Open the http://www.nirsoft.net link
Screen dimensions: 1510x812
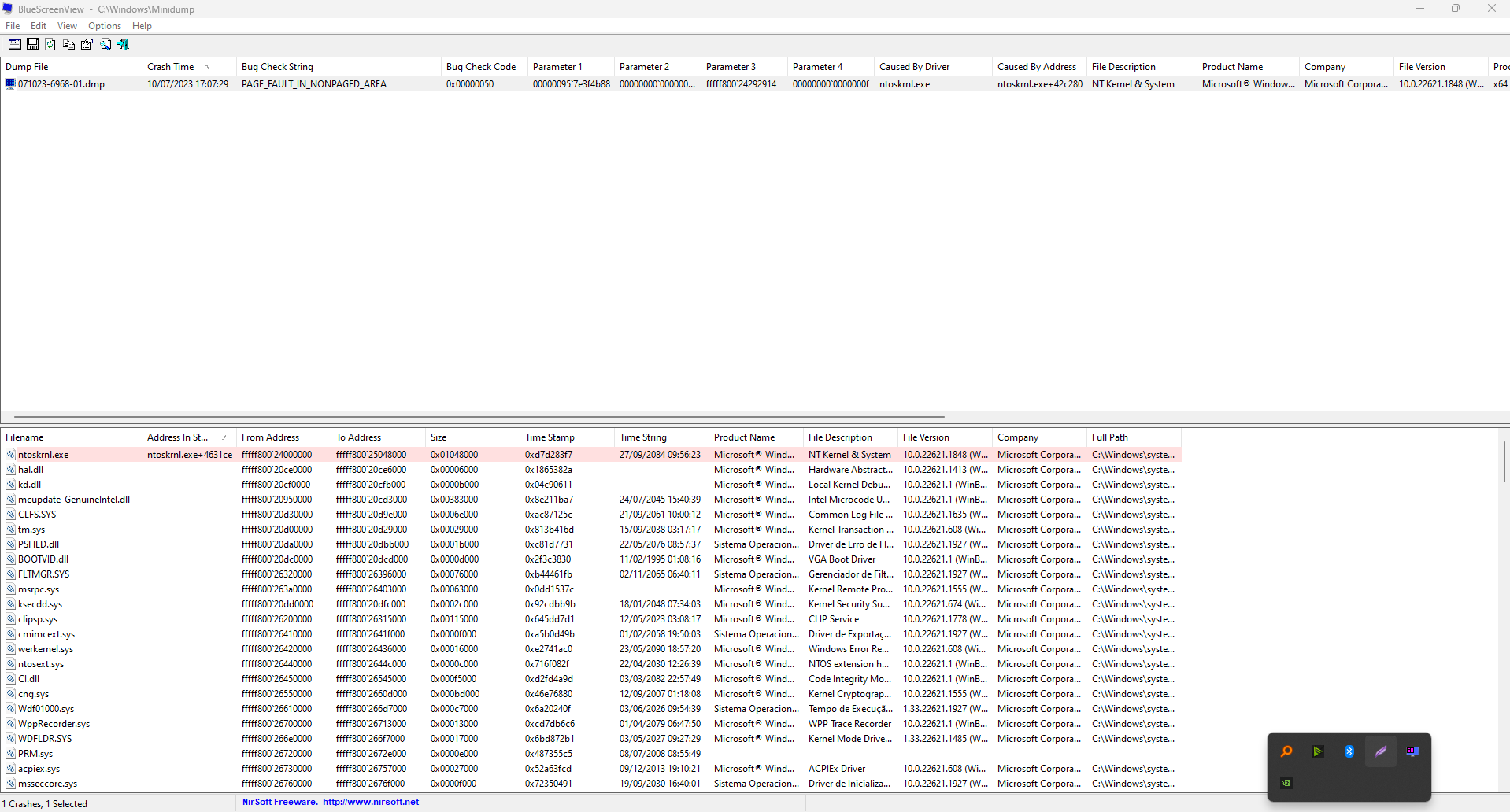click(371, 803)
